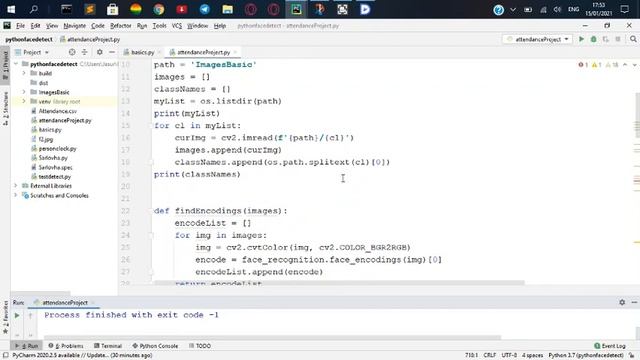
Task: Select Attendance.csv in project tree
Action: 58,111
